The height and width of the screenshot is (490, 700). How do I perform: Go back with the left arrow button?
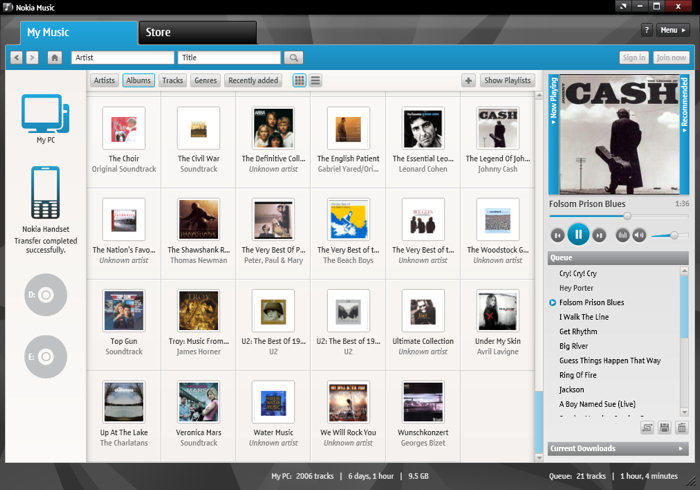pyautogui.click(x=17, y=58)
